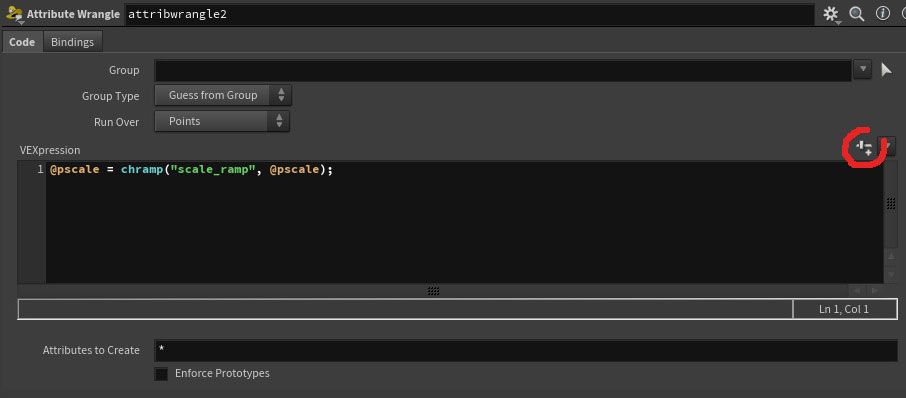Open the Run Over Points dropdown
The image size is (906, 398).
222,121
